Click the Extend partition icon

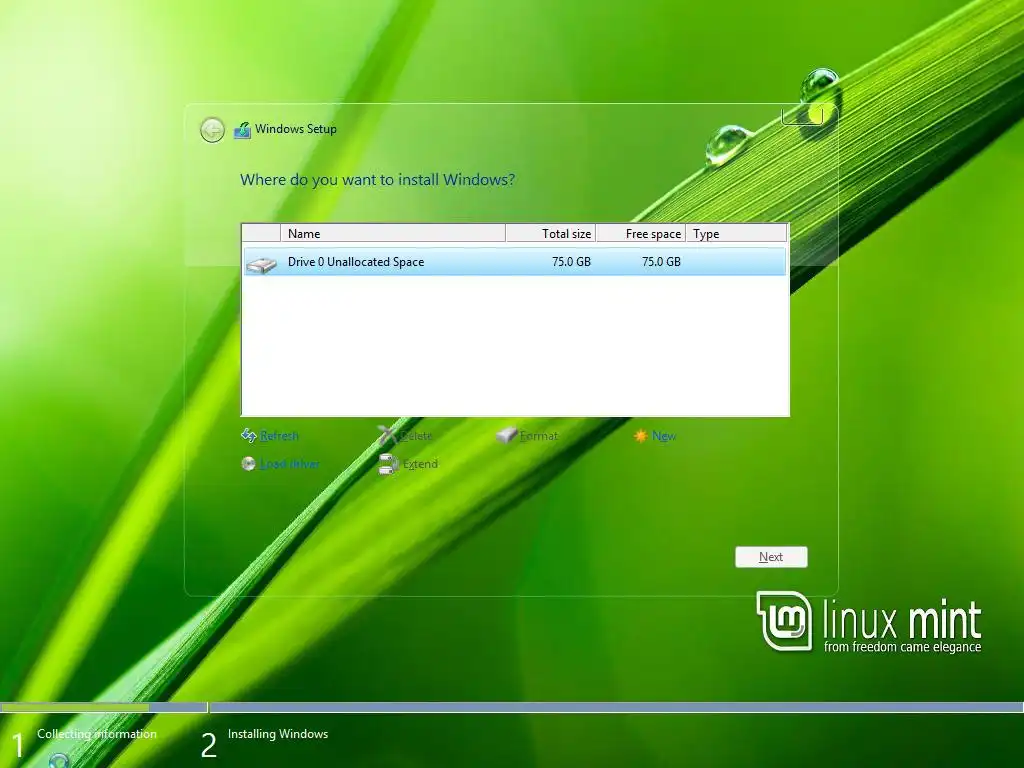tap(388, 464)
